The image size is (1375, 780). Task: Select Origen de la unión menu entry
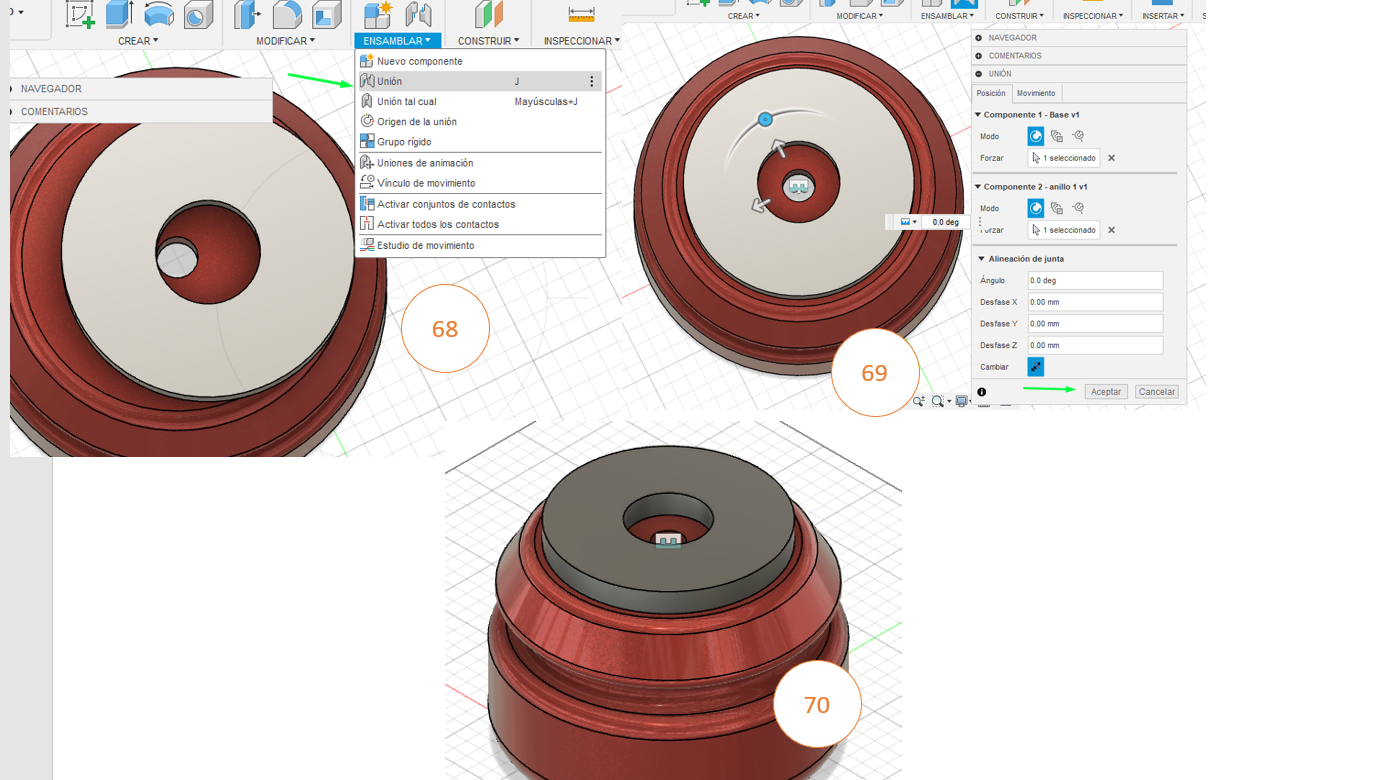[480, 121]
